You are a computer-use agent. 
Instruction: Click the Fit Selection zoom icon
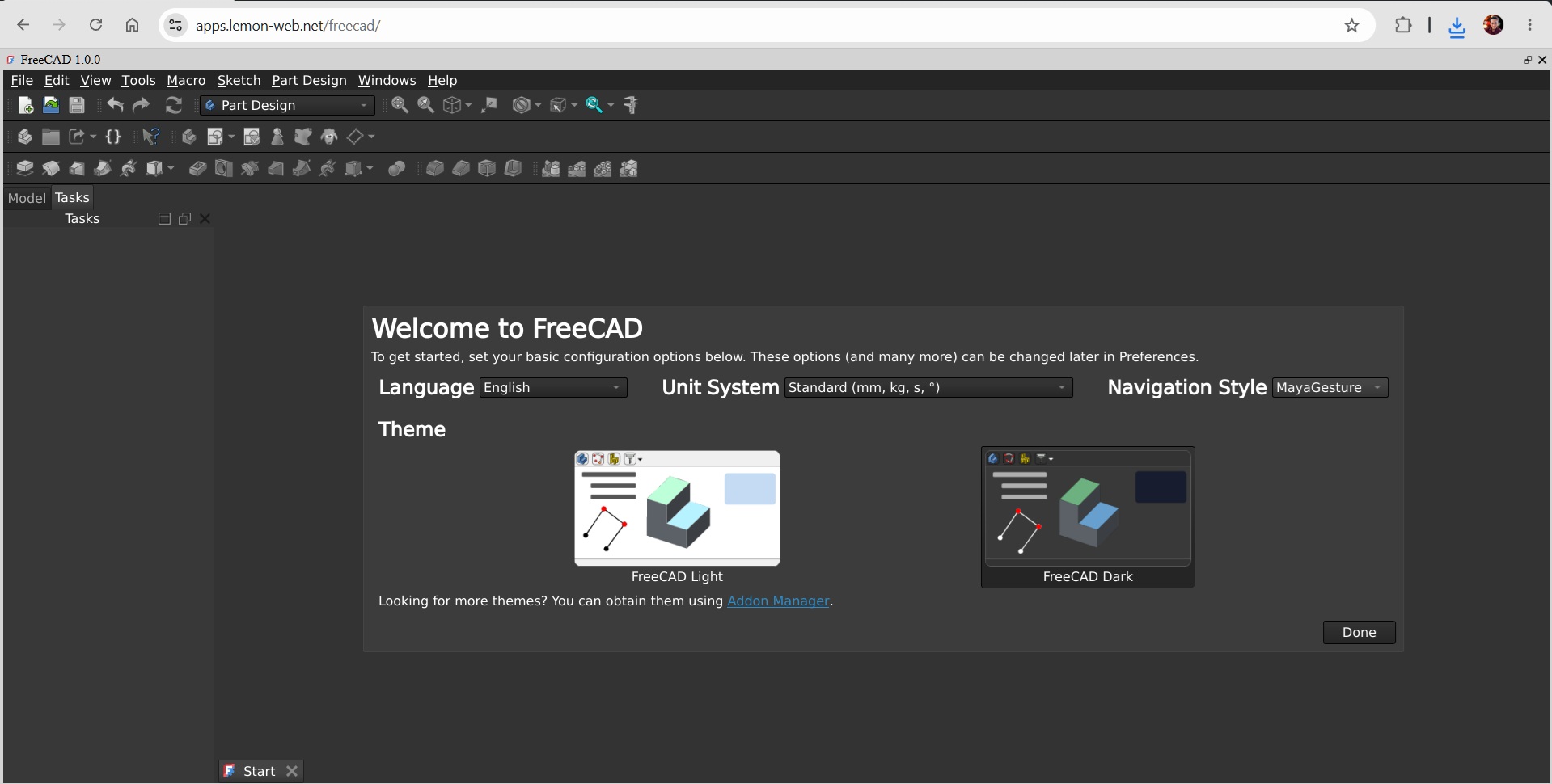425,105
